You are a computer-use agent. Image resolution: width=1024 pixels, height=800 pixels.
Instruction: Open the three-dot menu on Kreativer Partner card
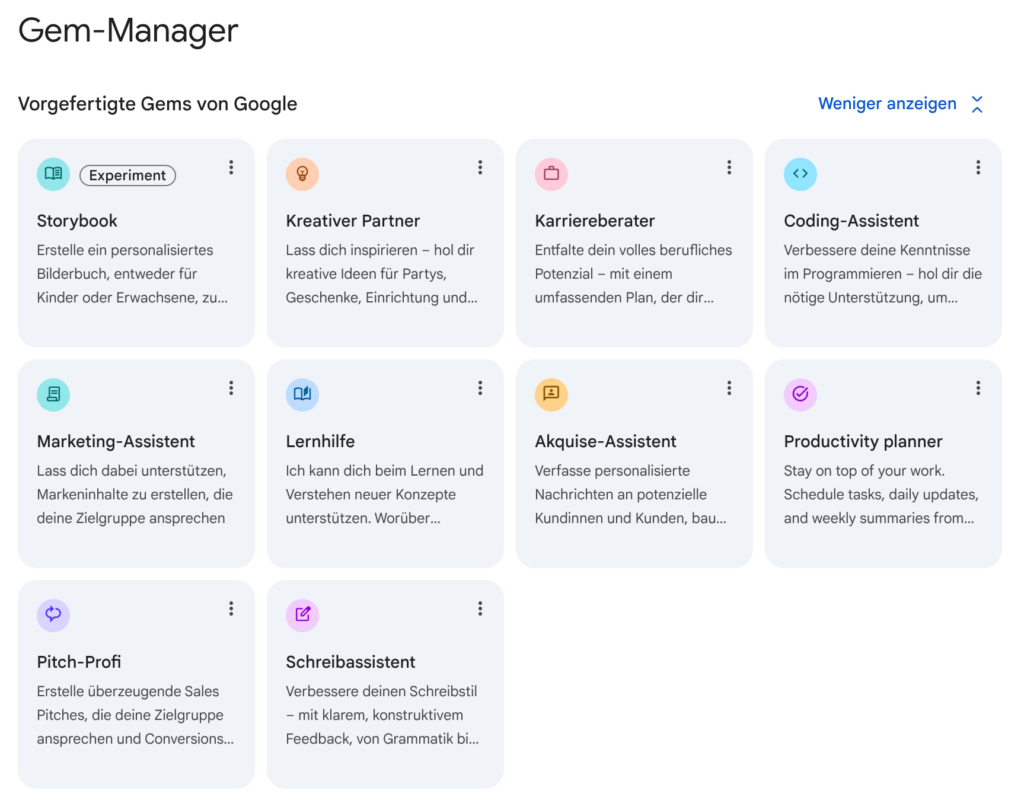click(x=480, y=168)
